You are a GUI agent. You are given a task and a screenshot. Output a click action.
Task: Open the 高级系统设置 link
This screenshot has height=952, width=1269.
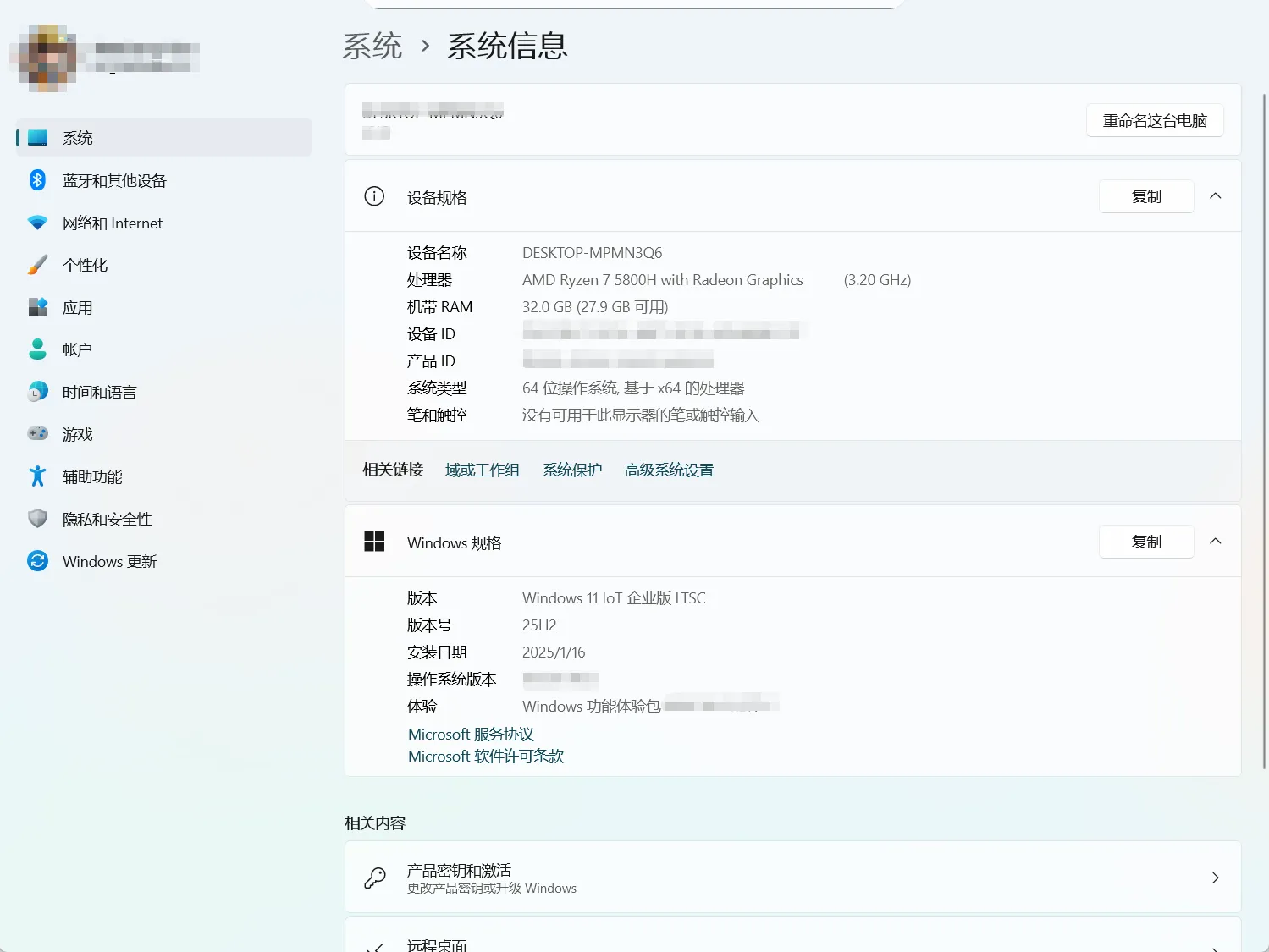click(668, 470)
